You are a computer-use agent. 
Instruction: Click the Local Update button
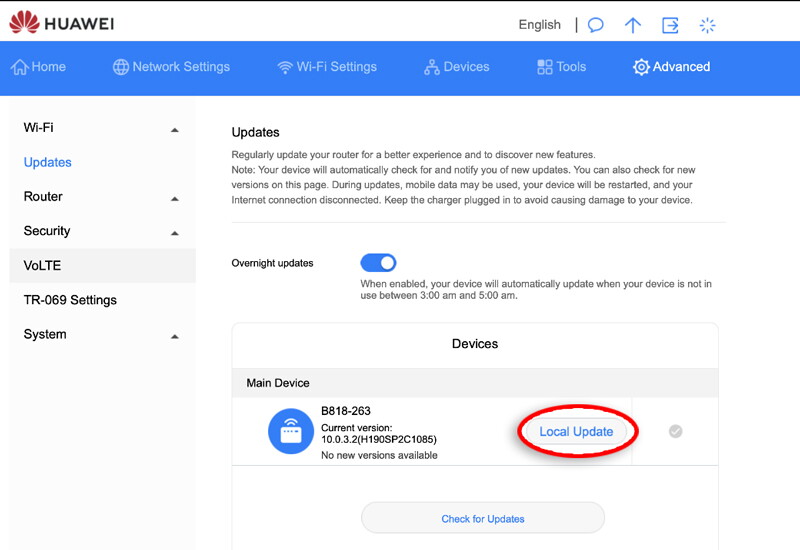[576, 432]
